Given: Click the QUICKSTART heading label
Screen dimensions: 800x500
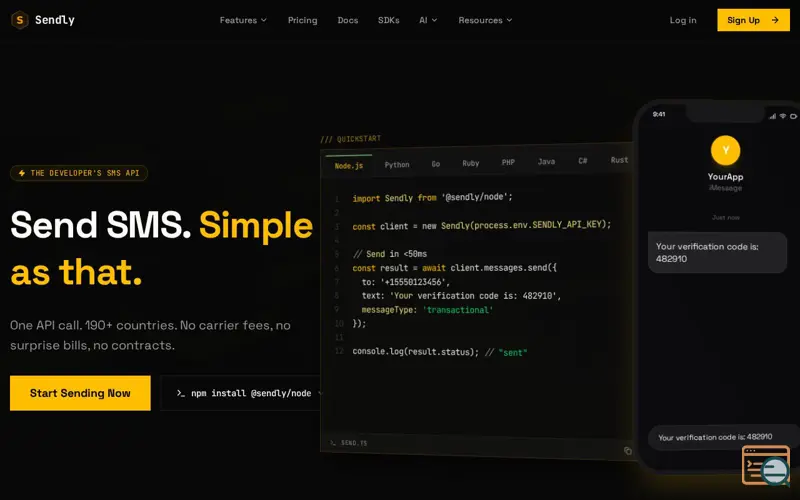Looking at the screenshot, I should (351, 139).
